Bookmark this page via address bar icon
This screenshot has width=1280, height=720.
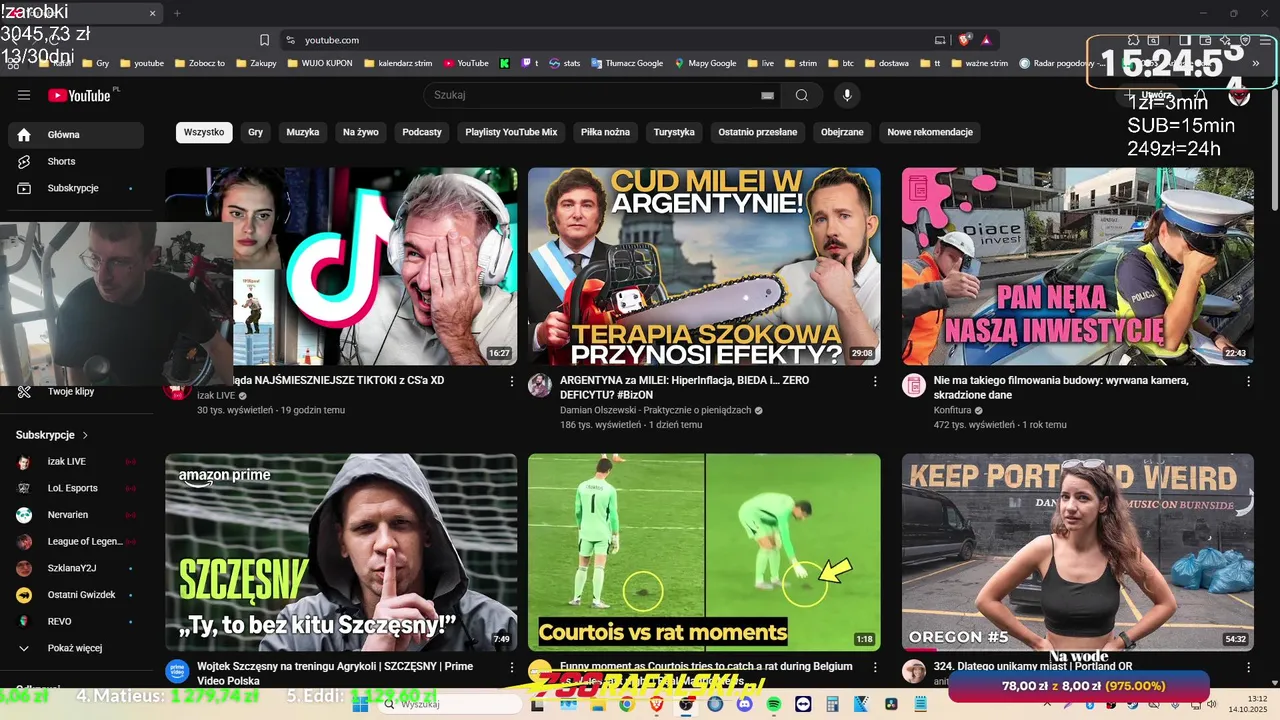pos(264,40)
